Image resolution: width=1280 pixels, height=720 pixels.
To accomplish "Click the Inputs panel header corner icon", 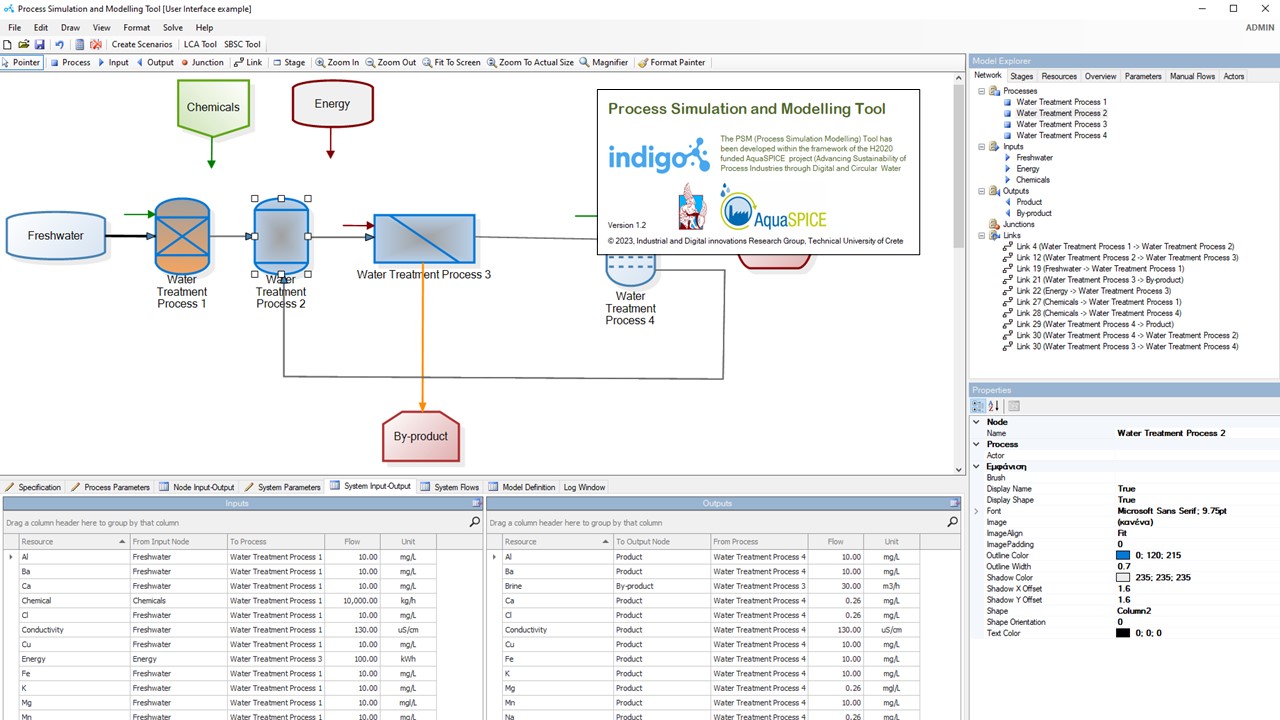I will [476, 503].
